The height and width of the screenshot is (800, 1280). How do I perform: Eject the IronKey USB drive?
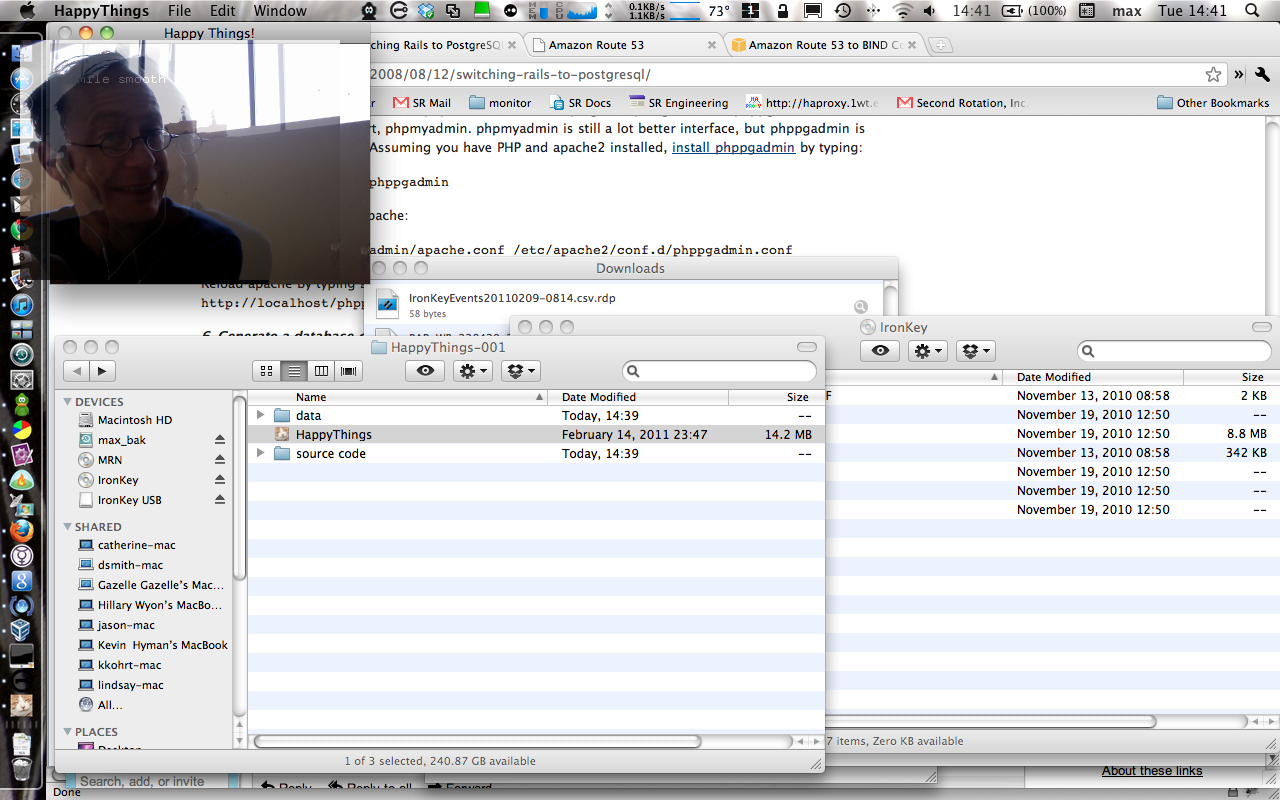coord(220,500)
